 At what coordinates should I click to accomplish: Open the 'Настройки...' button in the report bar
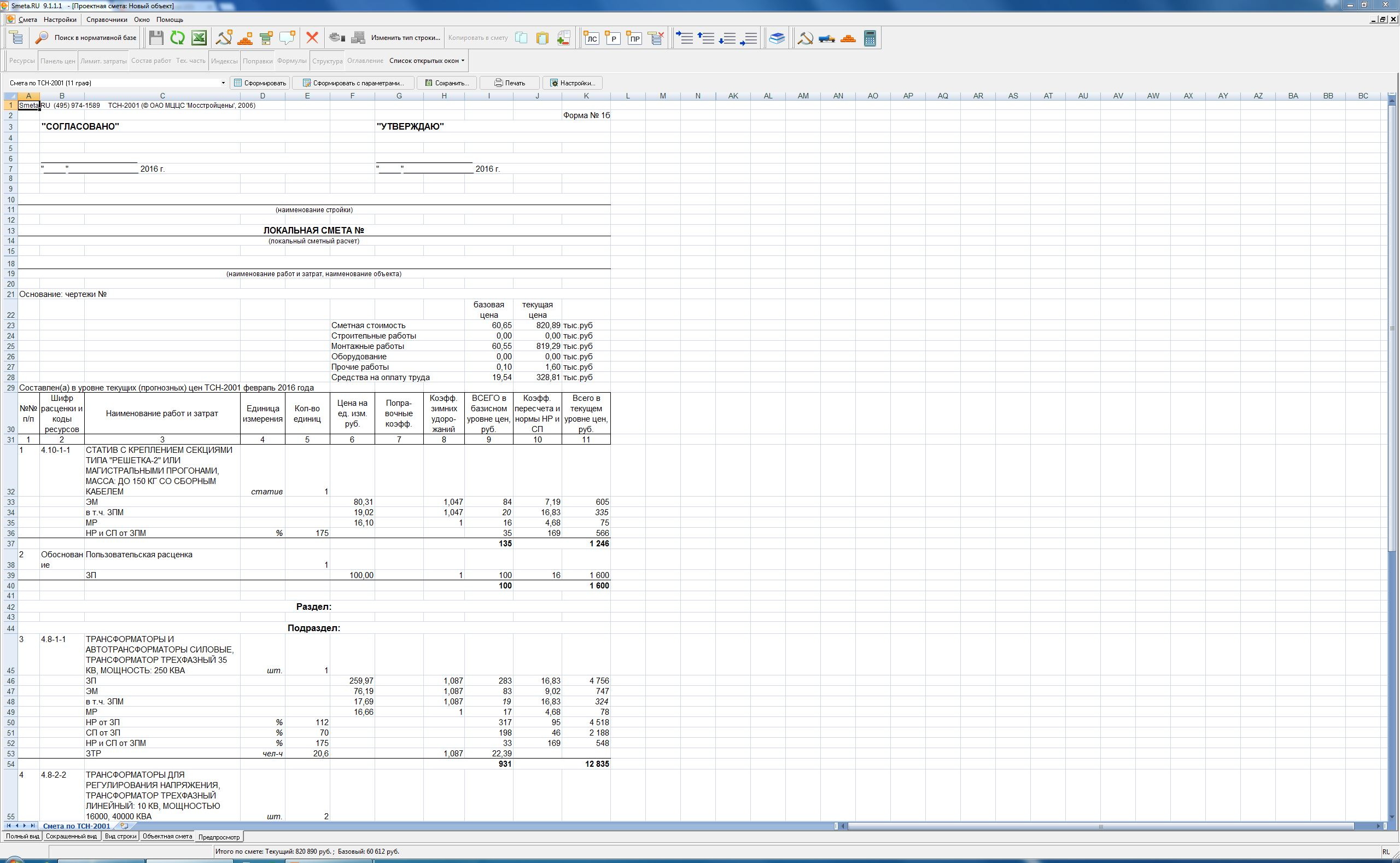tap(573, 83)
